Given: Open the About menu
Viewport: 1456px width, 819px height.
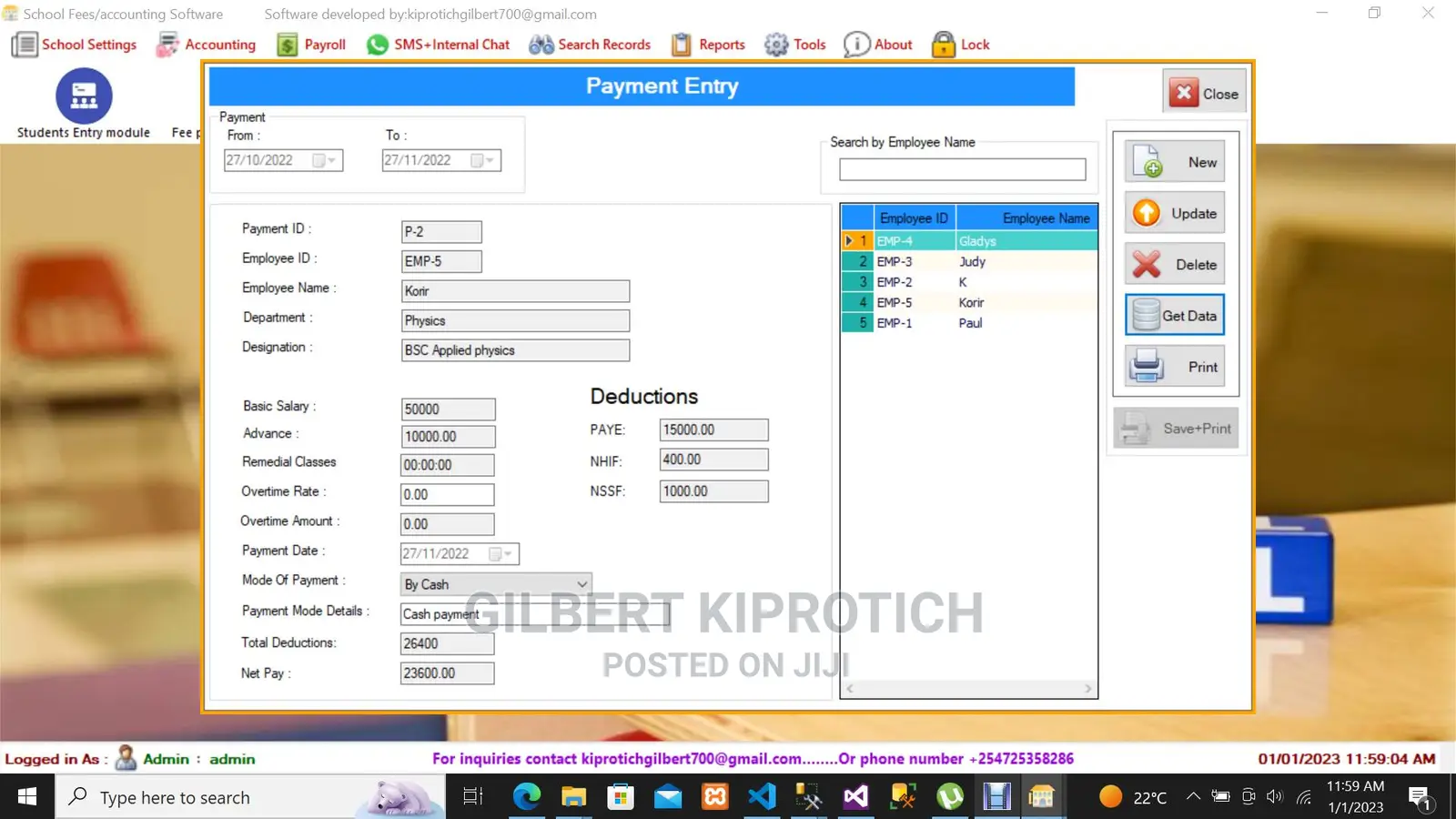Looking at the screenshot, I should coord(878,45).
